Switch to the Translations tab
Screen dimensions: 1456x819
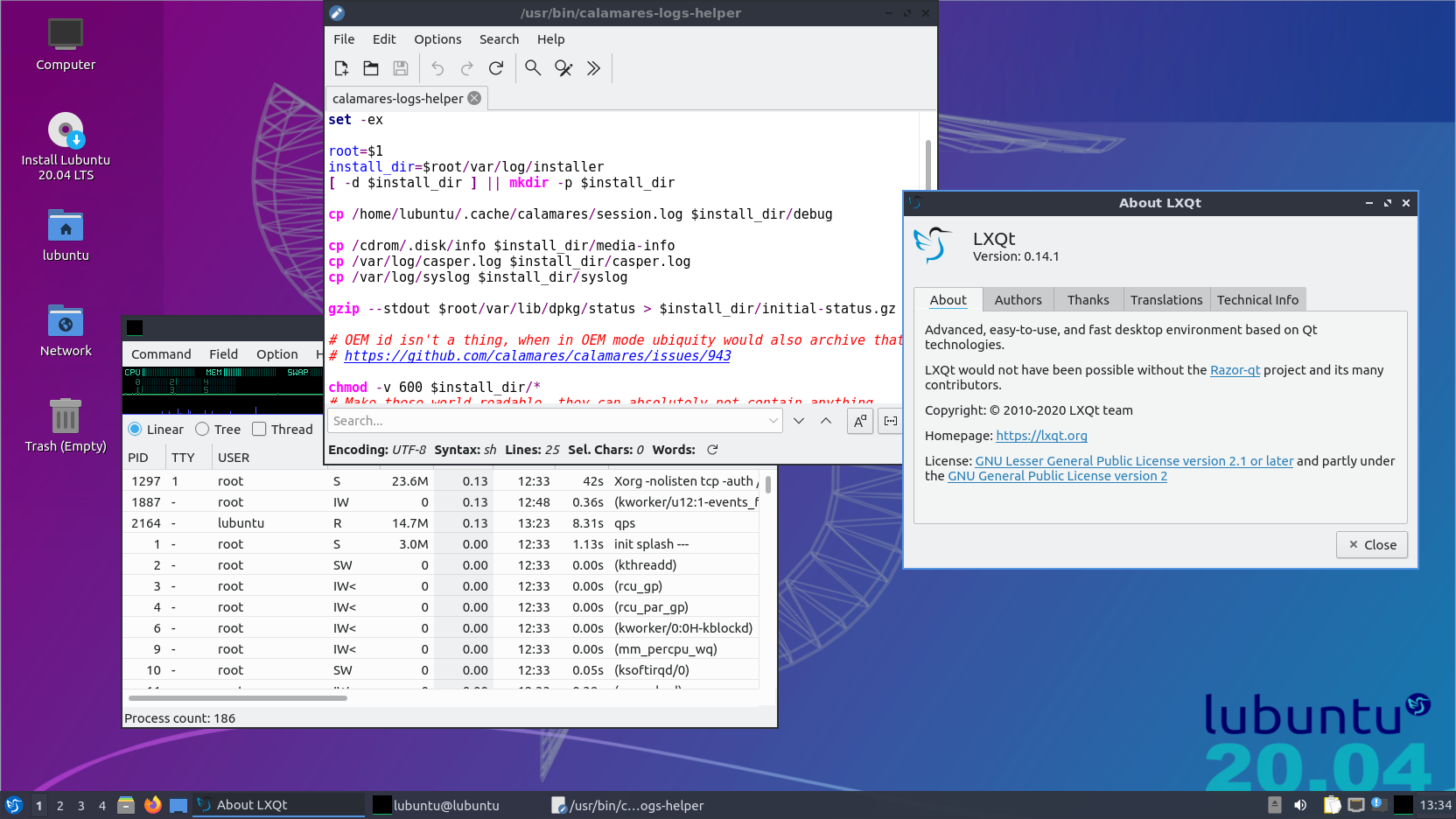1166,299
